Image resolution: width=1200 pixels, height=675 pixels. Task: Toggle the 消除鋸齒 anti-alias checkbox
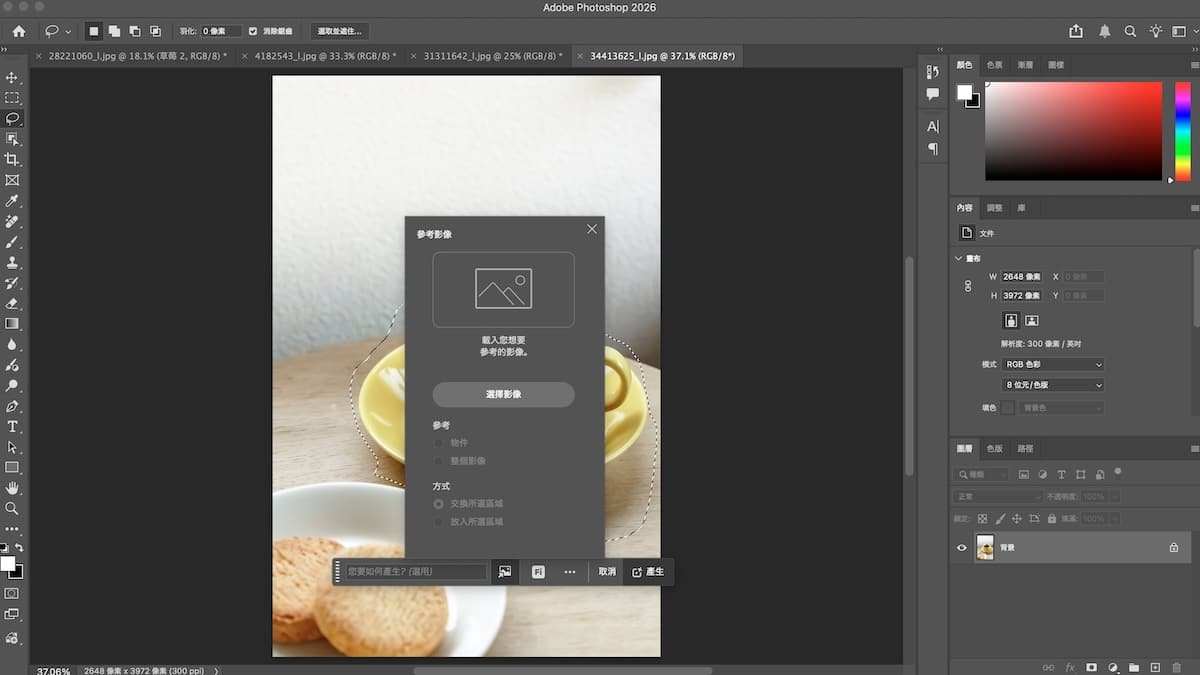pos(253,31)
